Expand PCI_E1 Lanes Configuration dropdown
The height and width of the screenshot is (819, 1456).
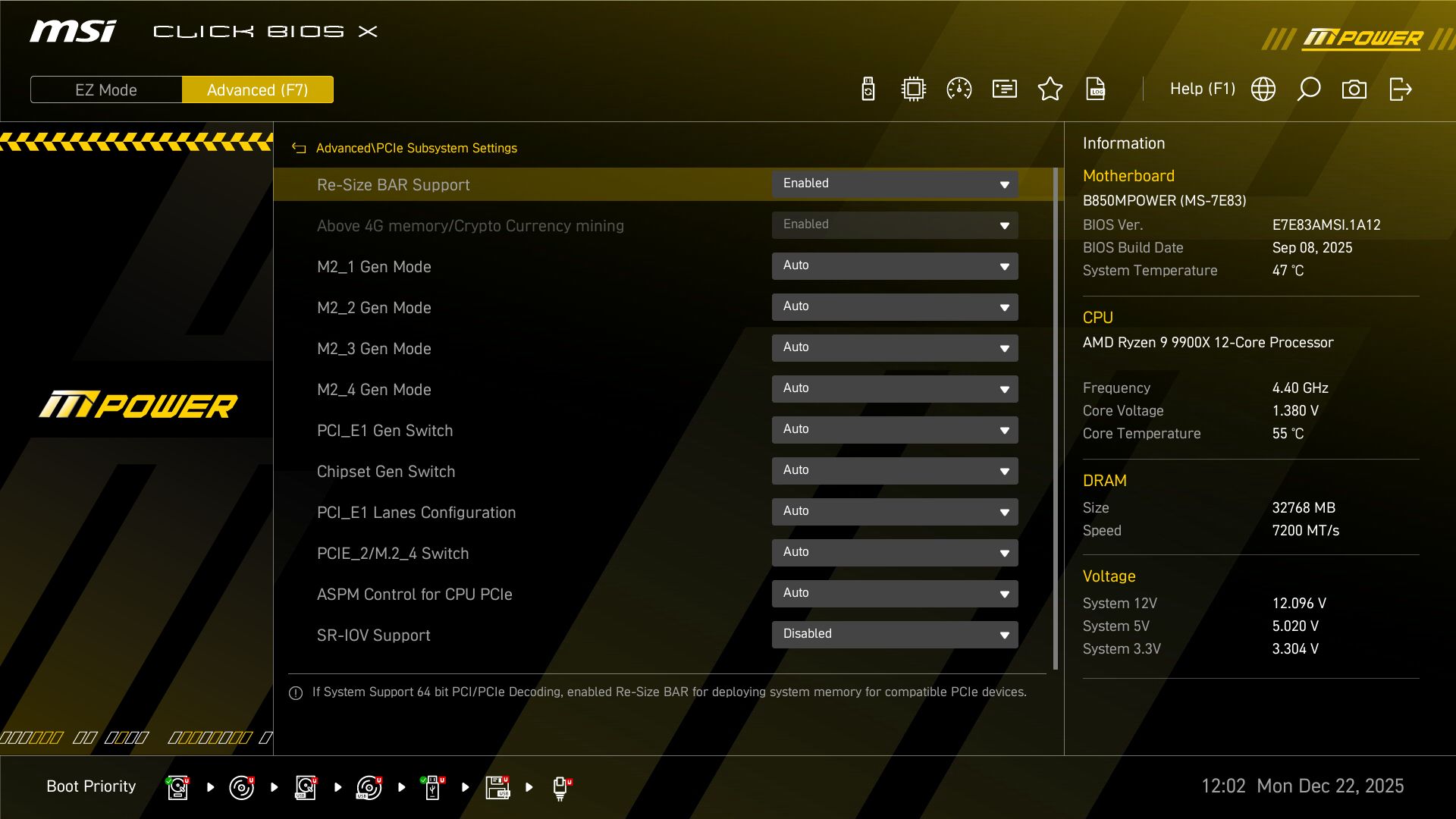click(895, 512)
